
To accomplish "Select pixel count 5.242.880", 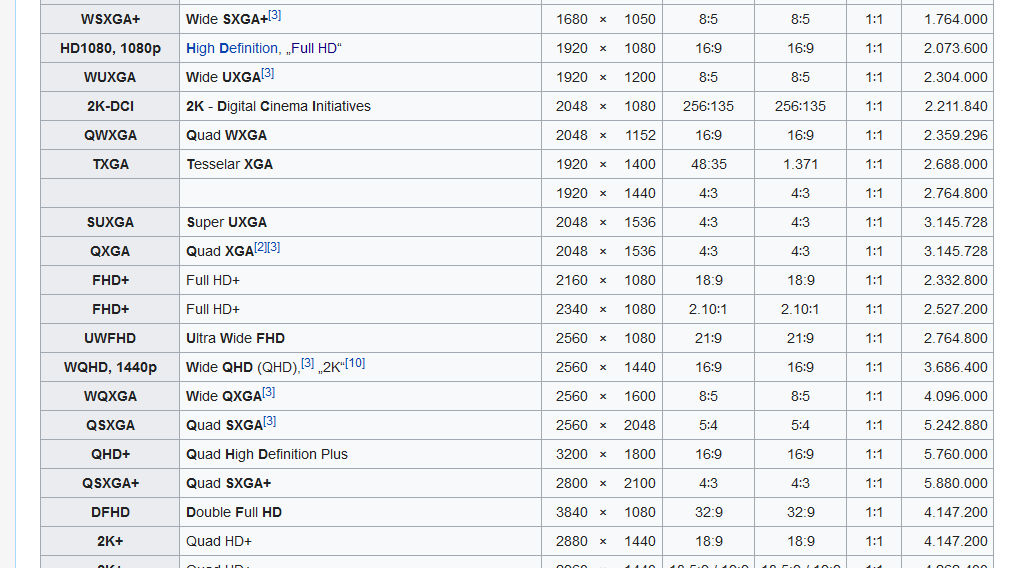I will click(955, 425).
